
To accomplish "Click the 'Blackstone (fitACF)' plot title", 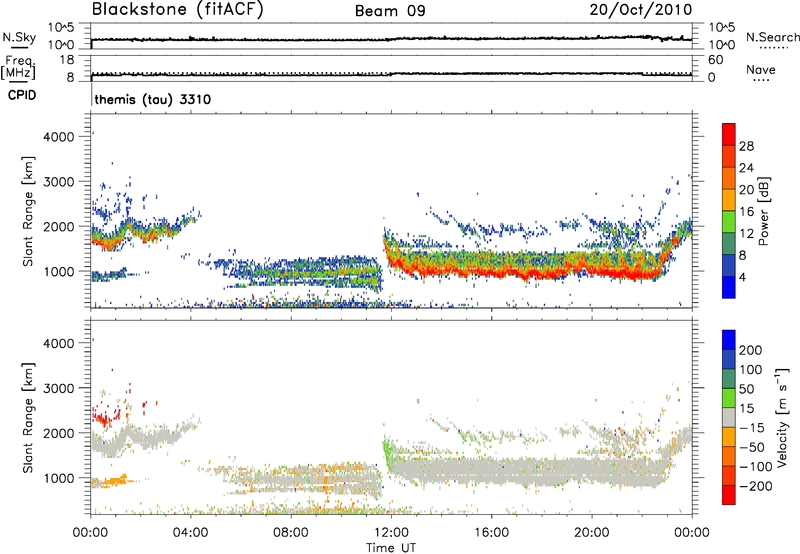I will pyautogui.click(x=177, y=9).
